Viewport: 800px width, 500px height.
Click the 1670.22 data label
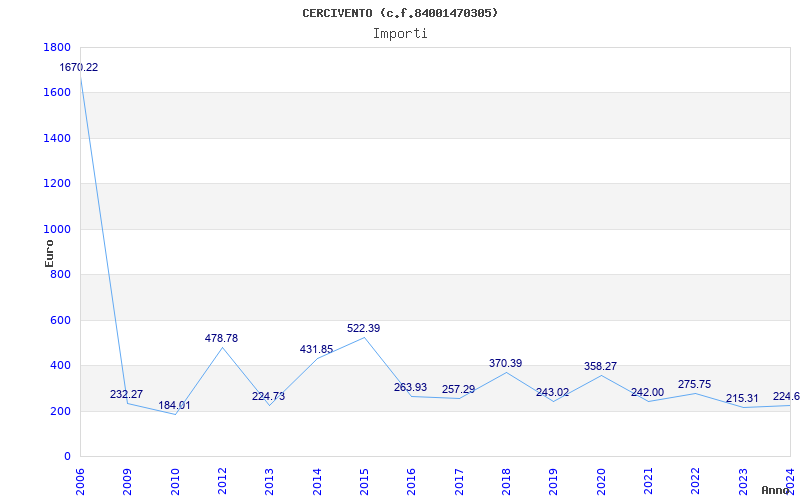tap(79, 67)
